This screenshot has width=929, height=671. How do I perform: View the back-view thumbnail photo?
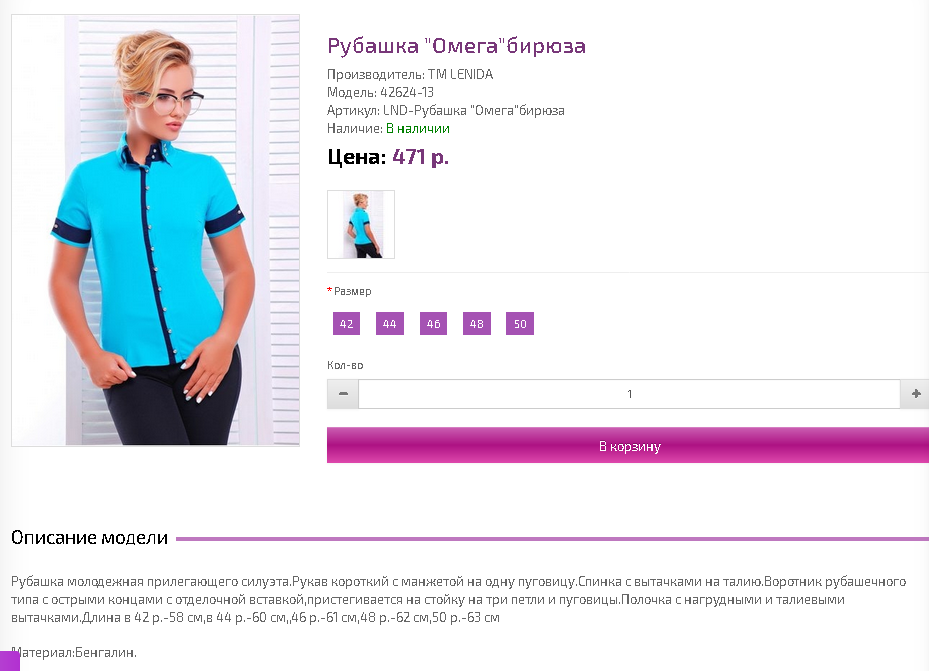361,224
